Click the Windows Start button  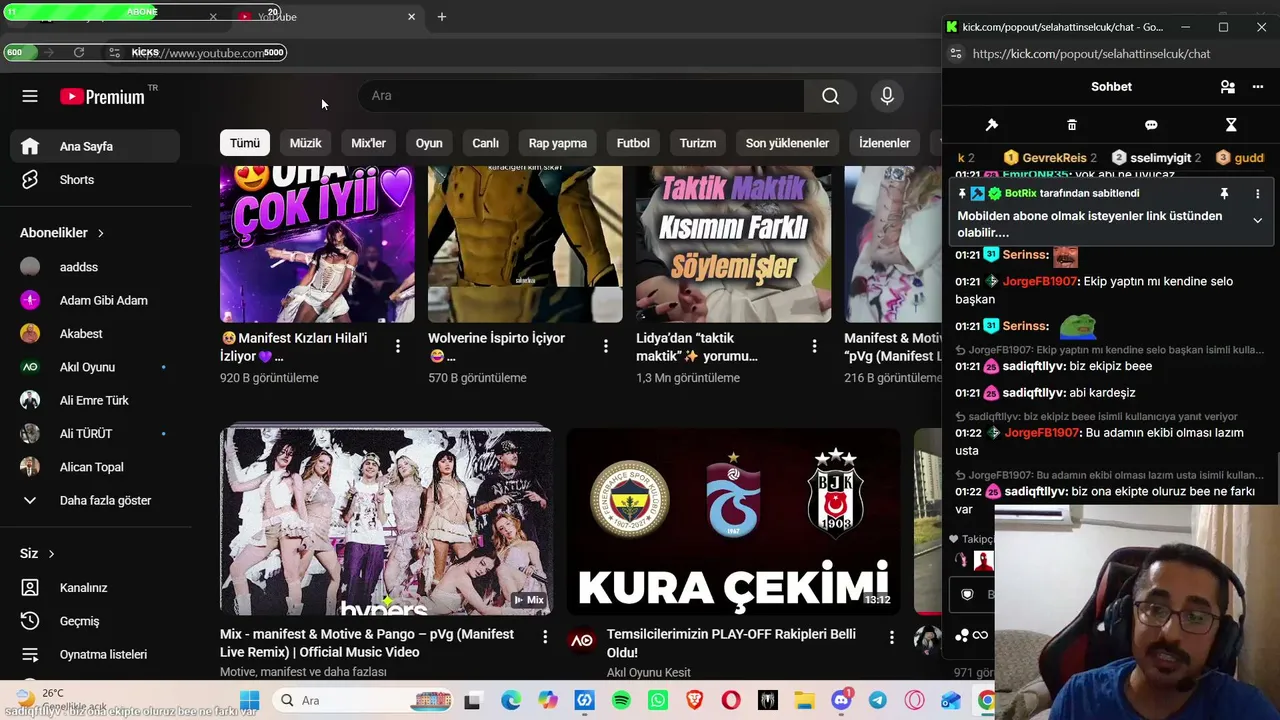(x=250, y=701)
